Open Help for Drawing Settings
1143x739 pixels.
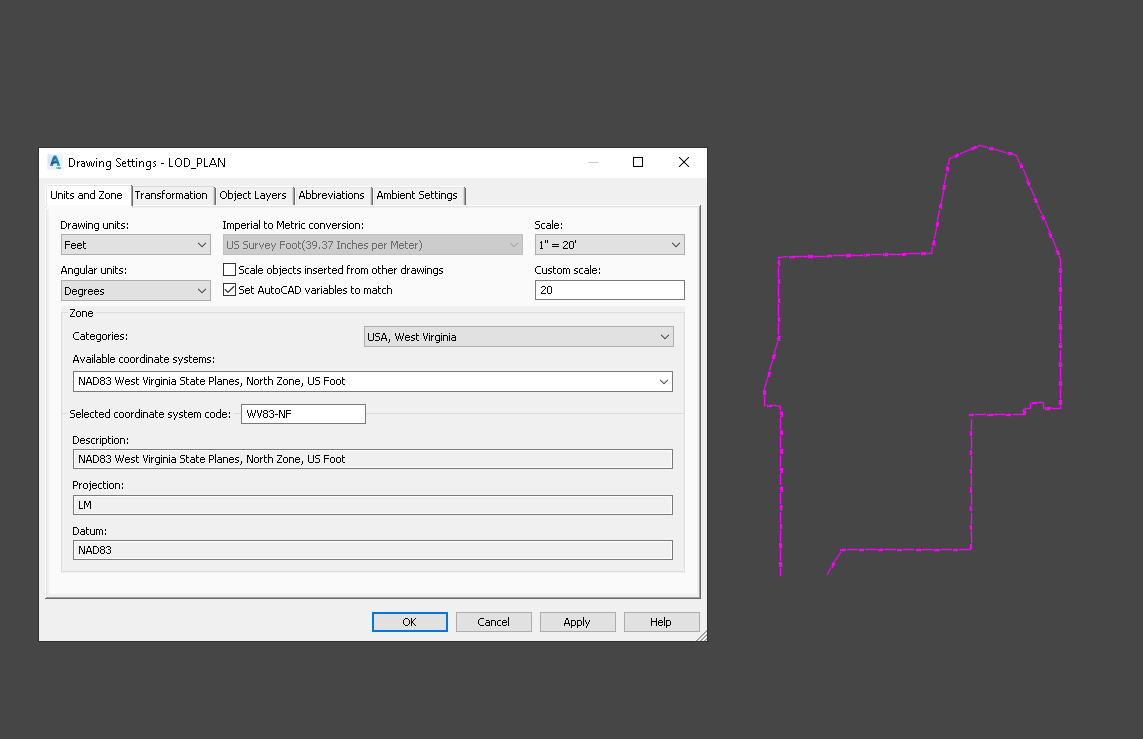[661, 621]
